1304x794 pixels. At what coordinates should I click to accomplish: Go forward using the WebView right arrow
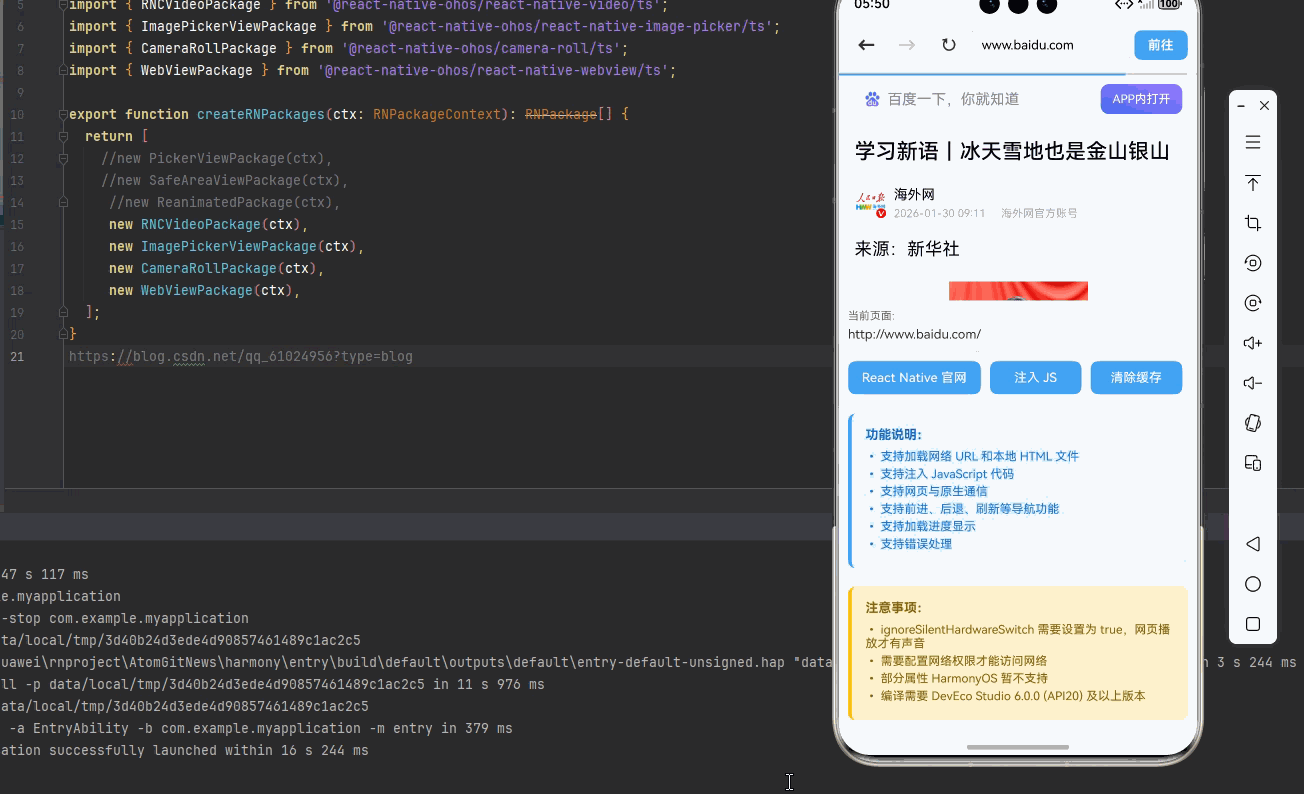click(x=907, y=45)
